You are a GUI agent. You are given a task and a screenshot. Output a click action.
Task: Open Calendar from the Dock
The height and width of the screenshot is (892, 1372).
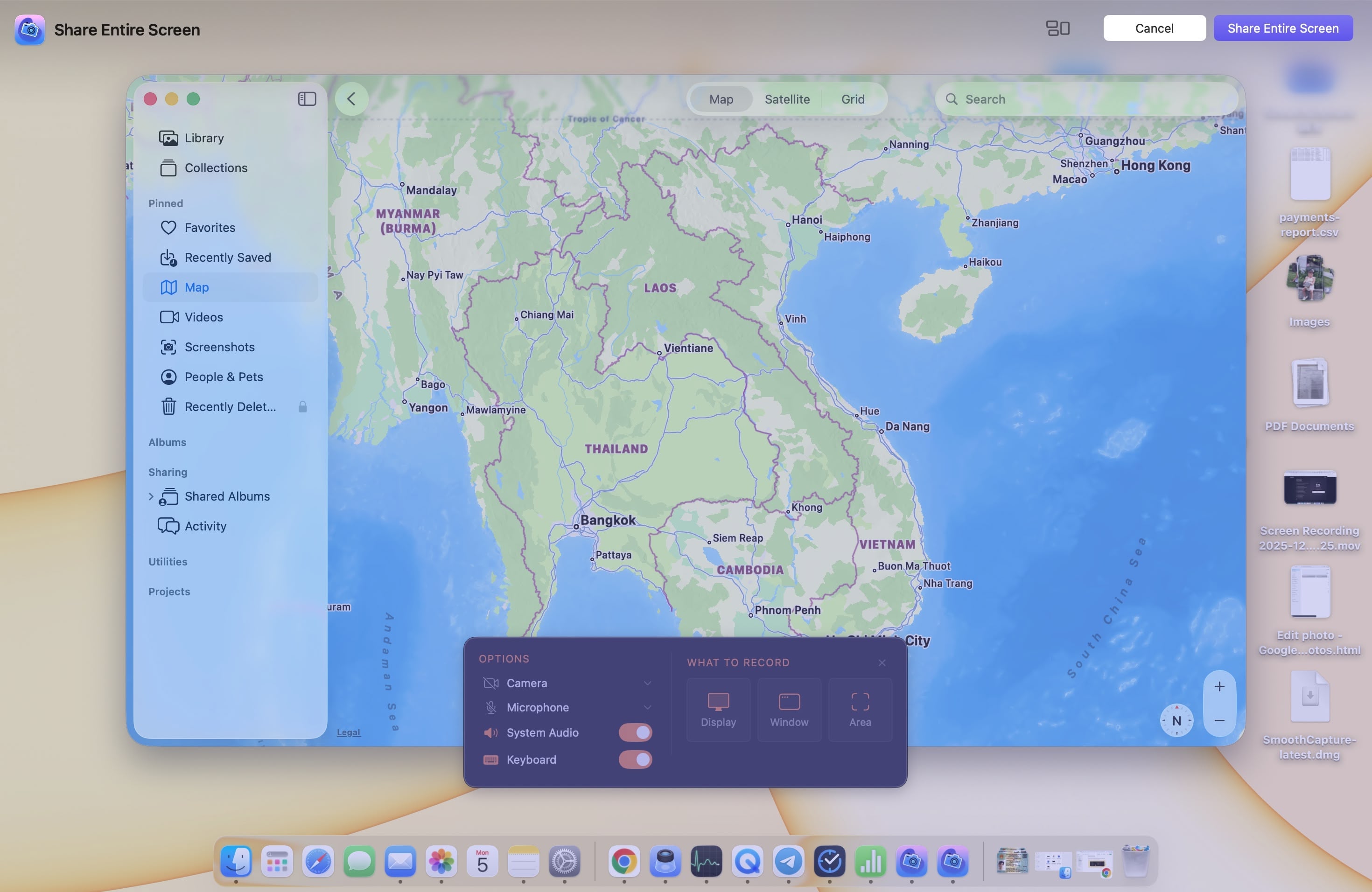(482, 862)
